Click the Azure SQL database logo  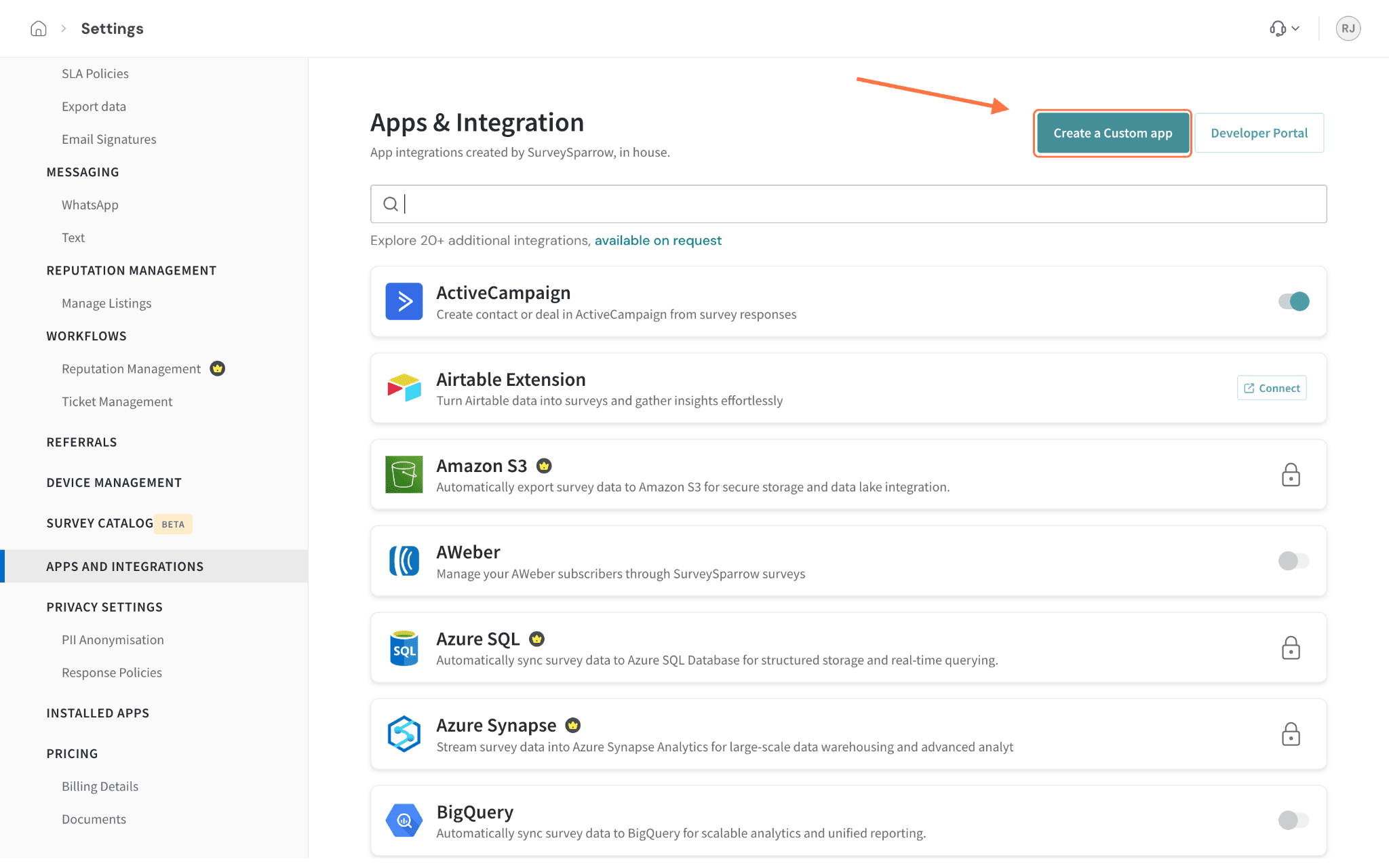pyautogui.click(x=404, y=648)
